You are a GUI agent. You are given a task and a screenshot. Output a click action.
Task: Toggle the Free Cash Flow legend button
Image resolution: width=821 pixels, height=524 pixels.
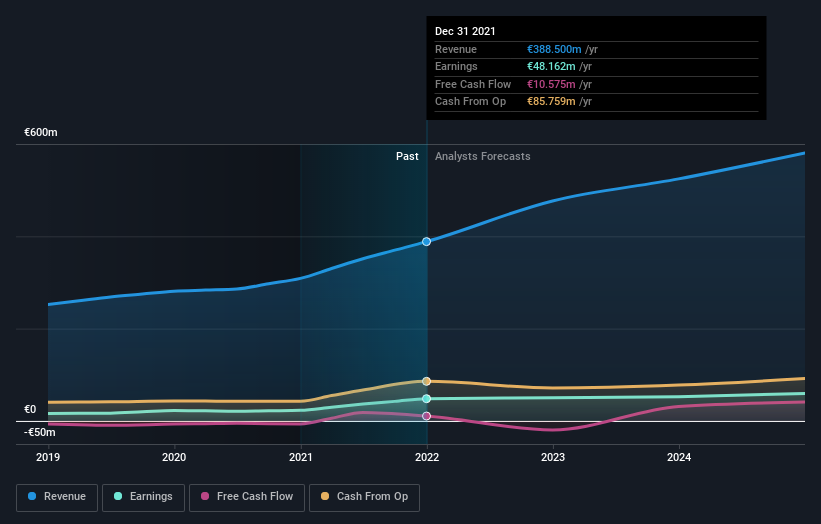pos(247,497)
